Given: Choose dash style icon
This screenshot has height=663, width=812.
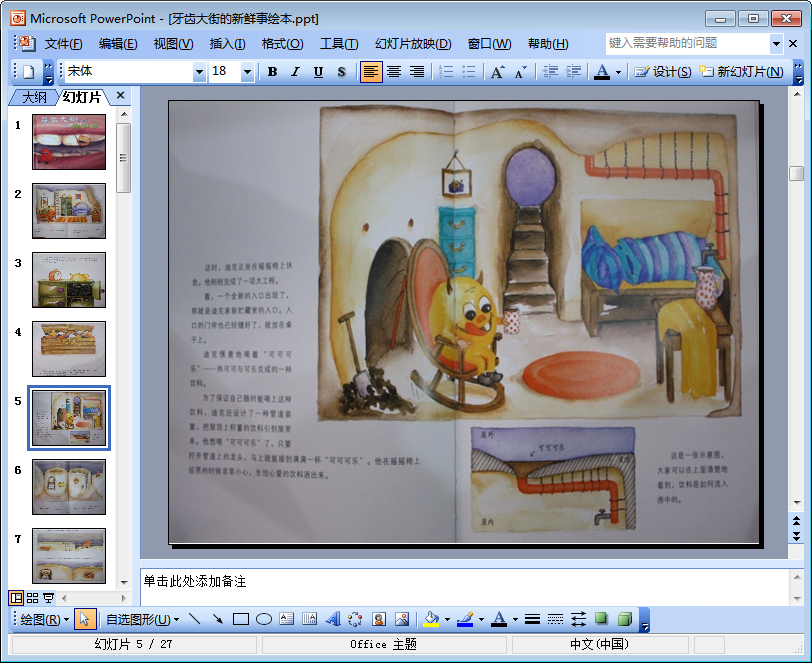Looking at the screenshot, I should [555, 619].
